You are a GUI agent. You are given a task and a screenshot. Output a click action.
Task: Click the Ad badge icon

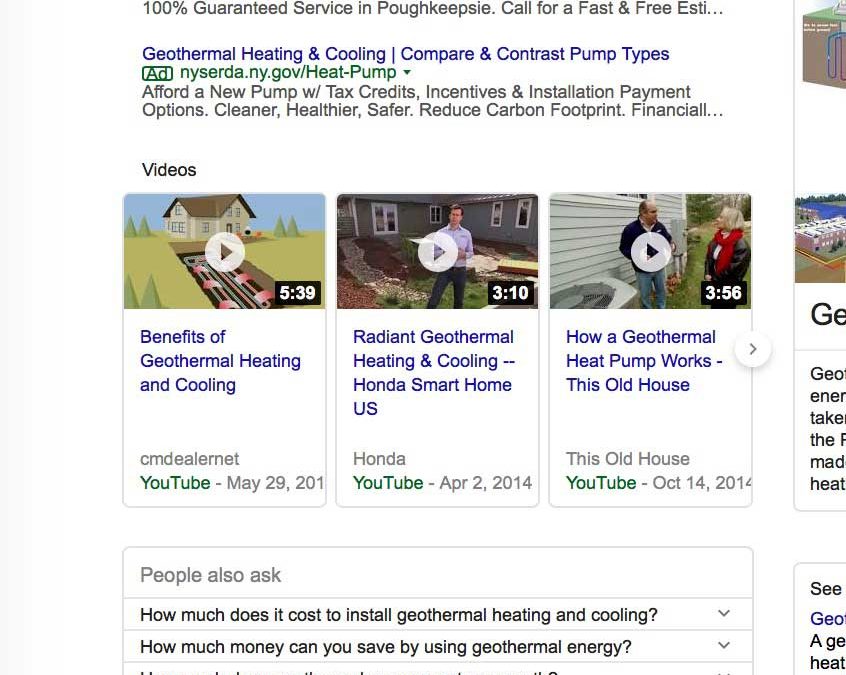[157, 73]
